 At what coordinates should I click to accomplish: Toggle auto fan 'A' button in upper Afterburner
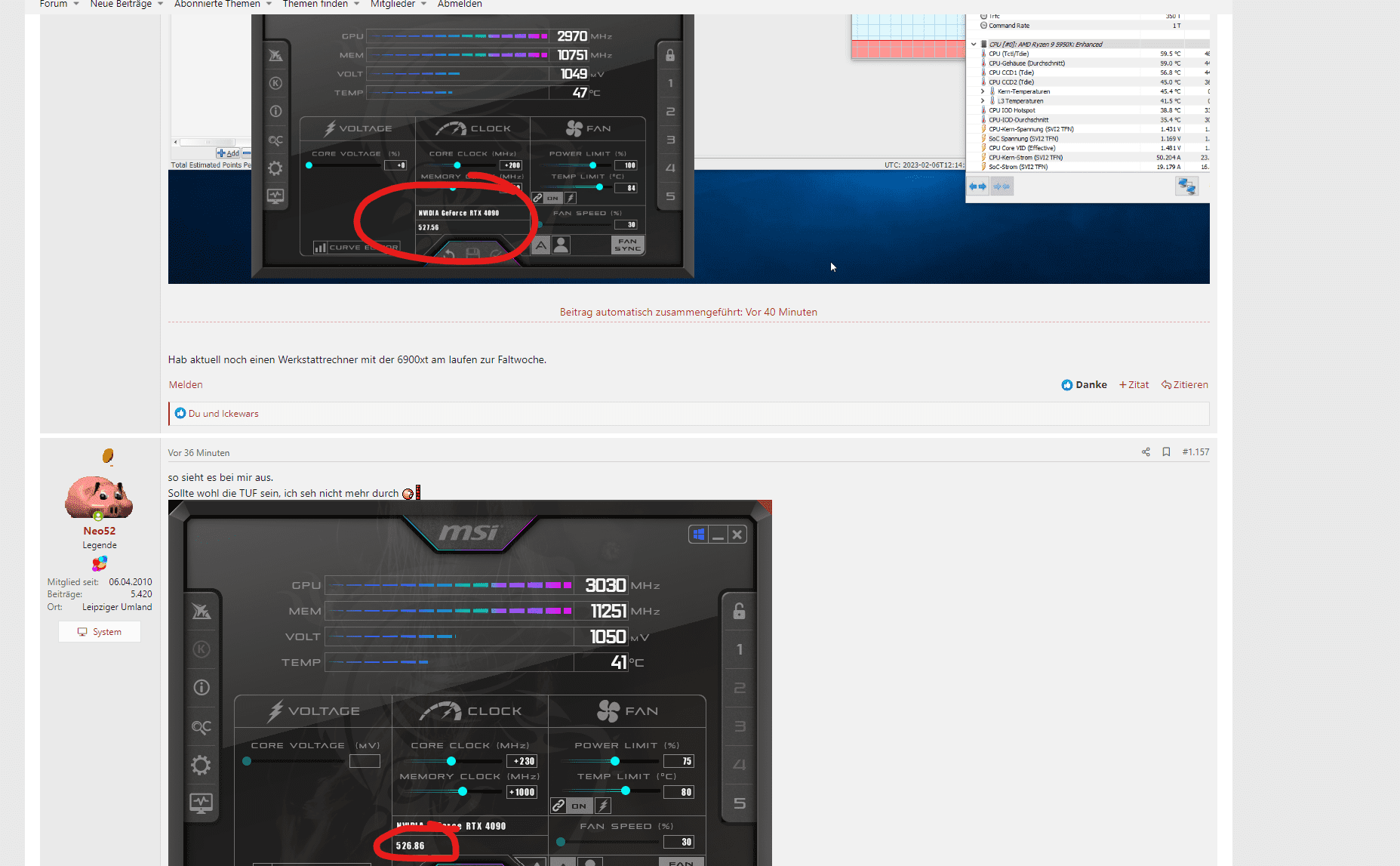(x=541, y=245)
